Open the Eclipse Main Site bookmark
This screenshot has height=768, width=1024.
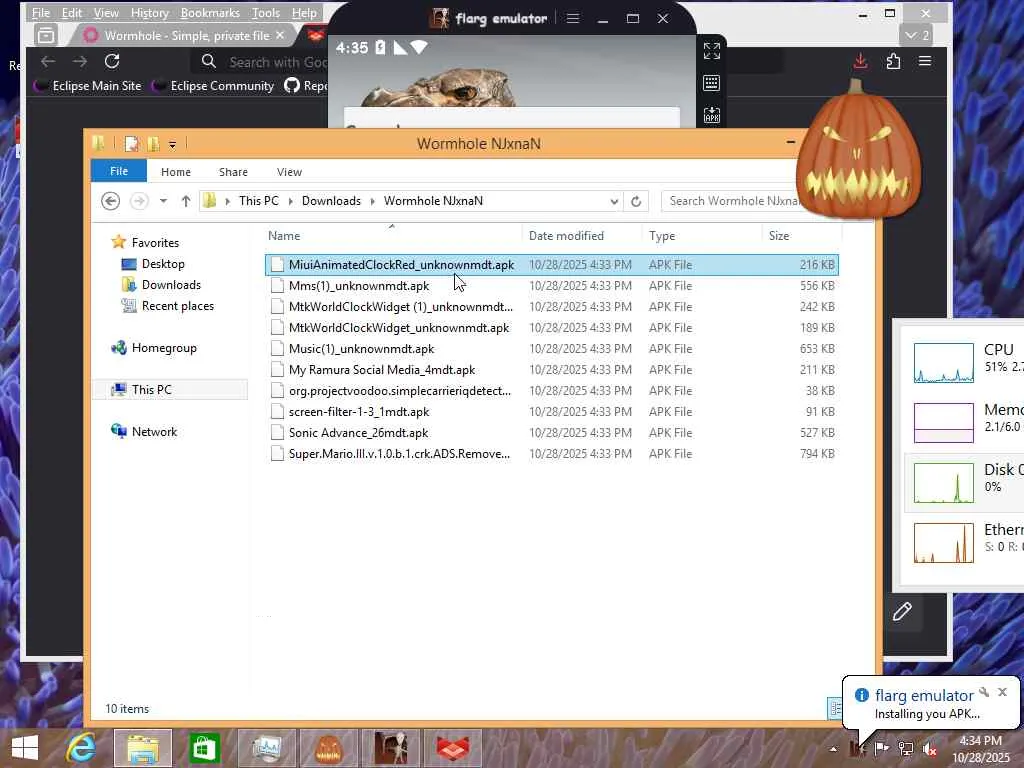tap(88, 86)
